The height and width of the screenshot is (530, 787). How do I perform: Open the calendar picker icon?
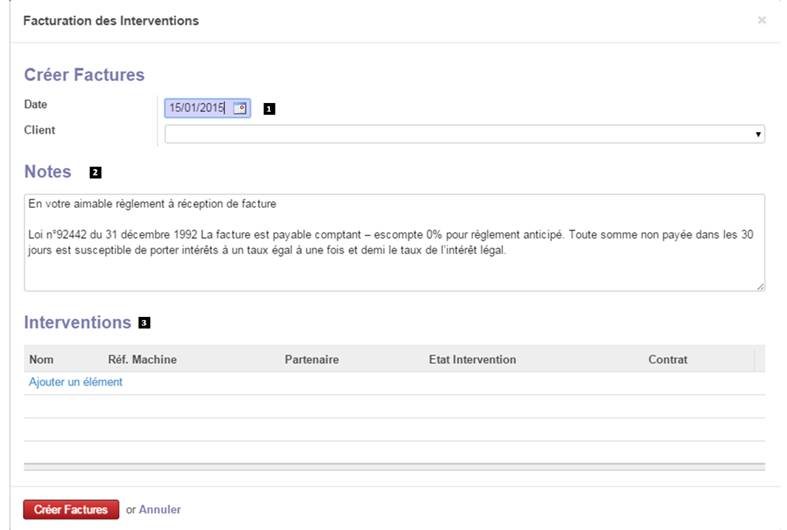[x=240, y=108]
